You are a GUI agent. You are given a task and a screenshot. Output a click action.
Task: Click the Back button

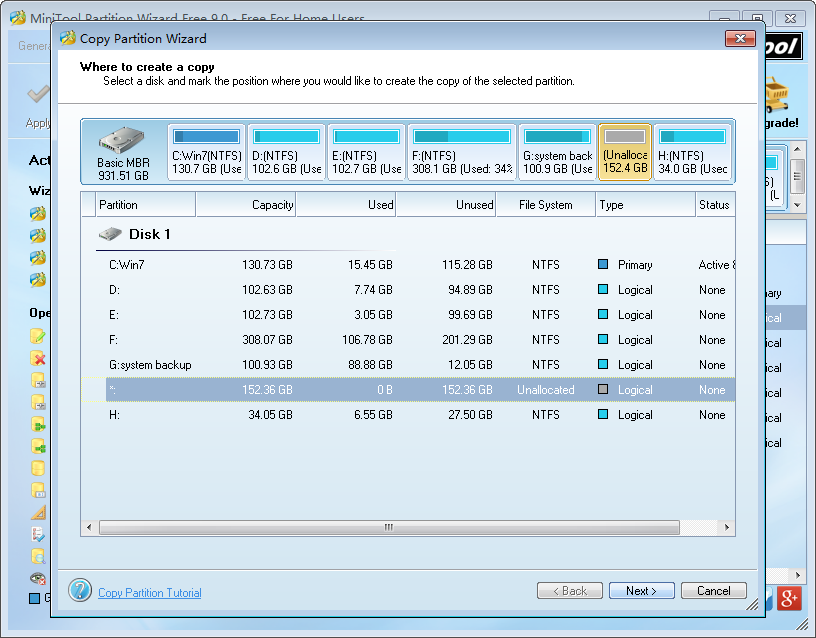pos(569,591)
